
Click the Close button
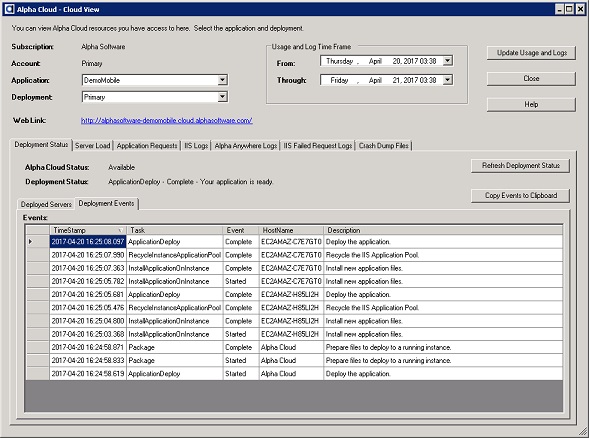pos(531,79)
